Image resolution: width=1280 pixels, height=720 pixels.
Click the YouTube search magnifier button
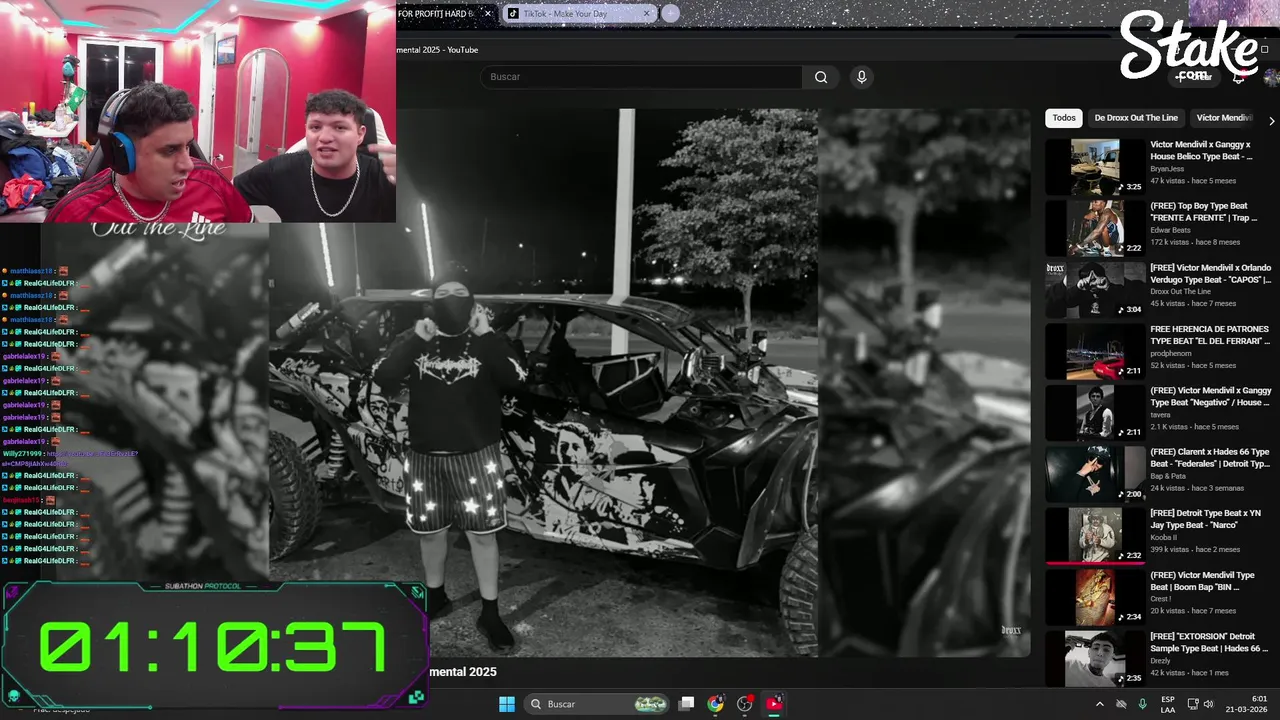(821, 77)
